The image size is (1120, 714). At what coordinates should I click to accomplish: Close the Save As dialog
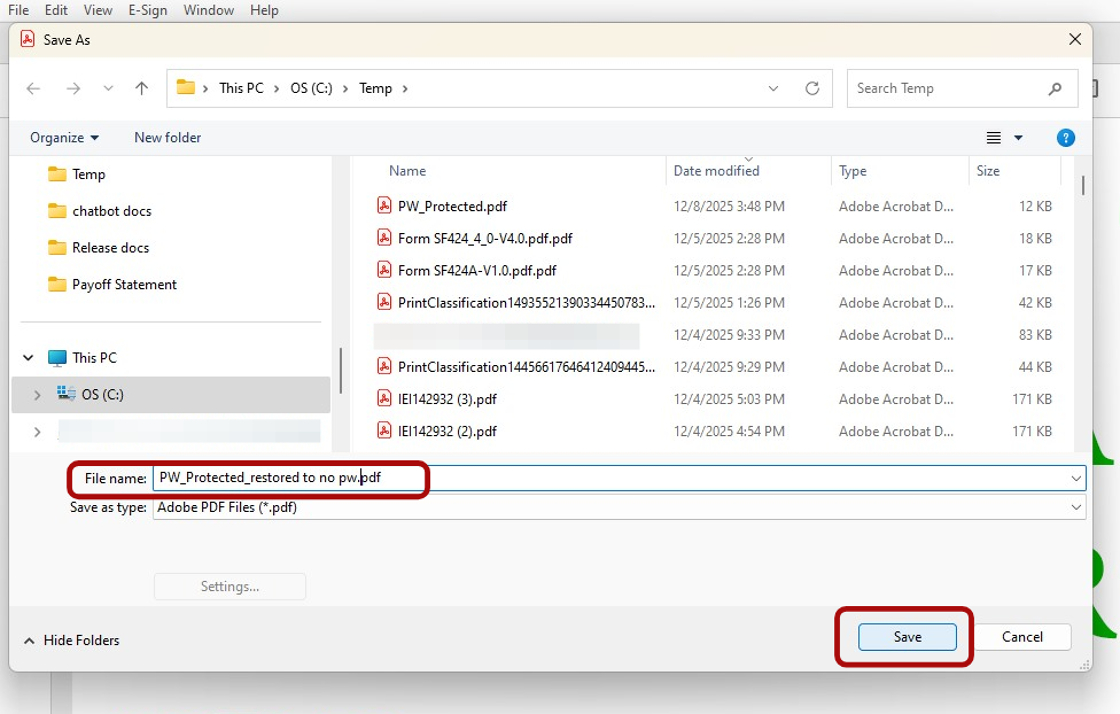1074,40
